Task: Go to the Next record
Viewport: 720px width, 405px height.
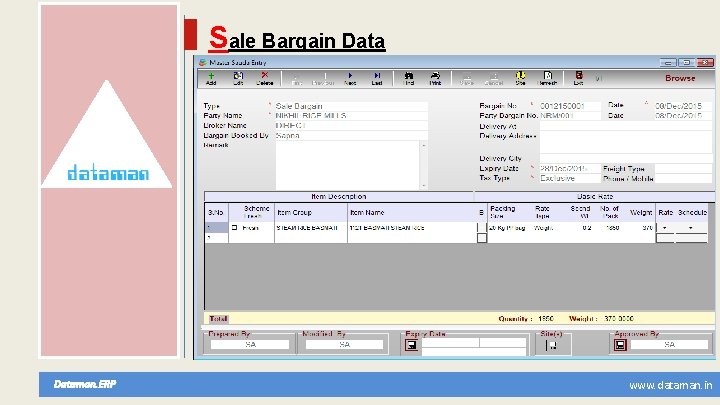Action: (350, 79)
